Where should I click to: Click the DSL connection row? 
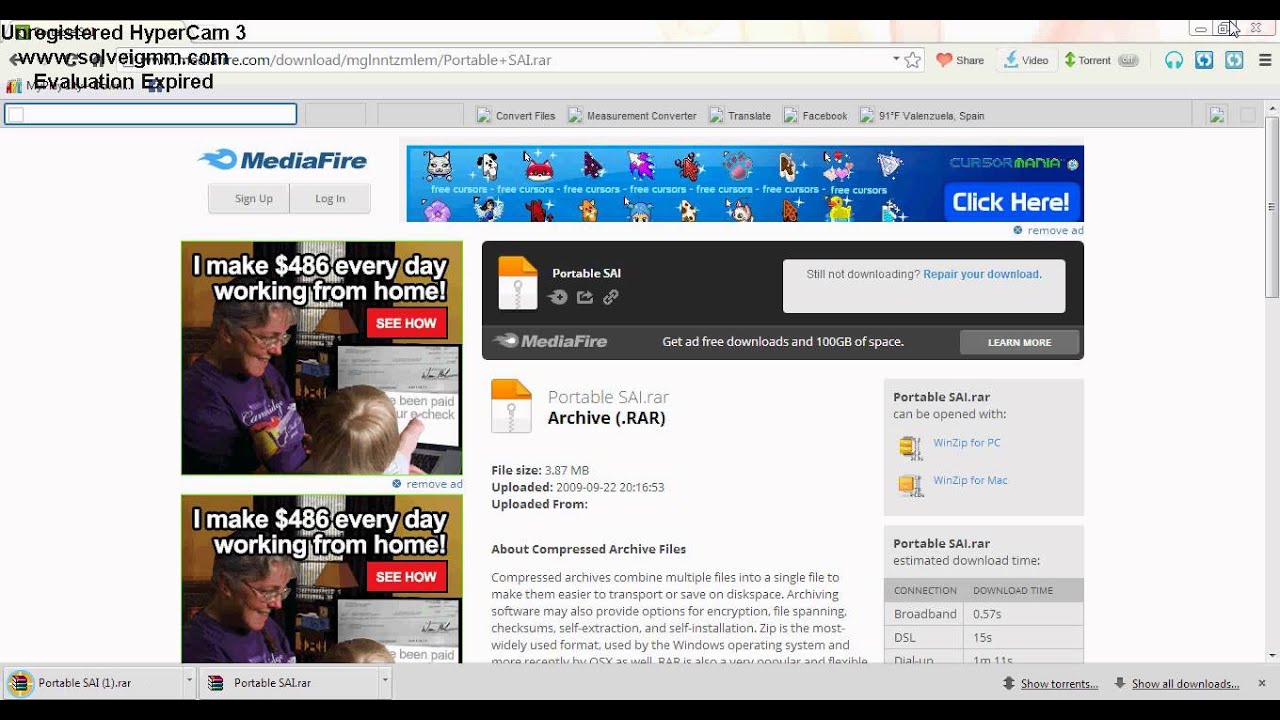click(984, 638)
